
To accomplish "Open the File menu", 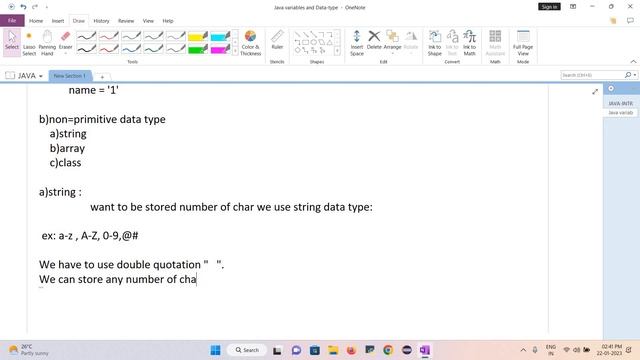I will (12, 20).
